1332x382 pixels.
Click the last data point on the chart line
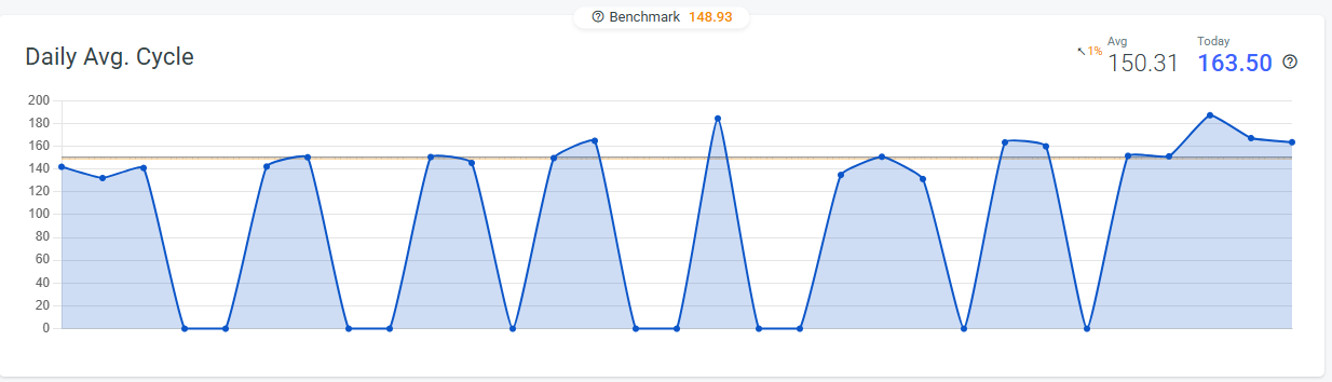point(1292,142)
